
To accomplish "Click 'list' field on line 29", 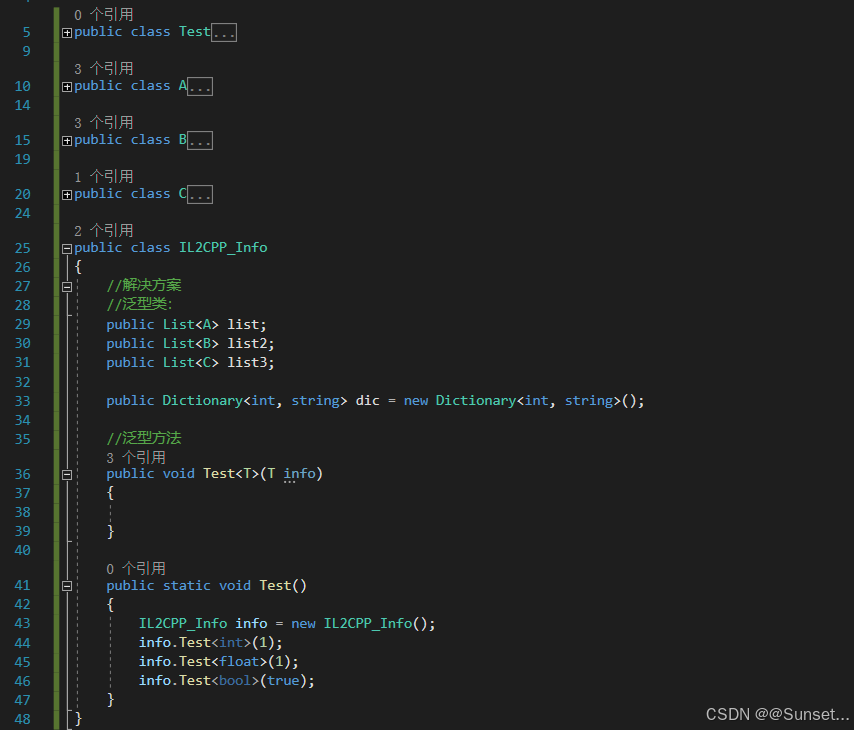I will (x=243, y=325).
